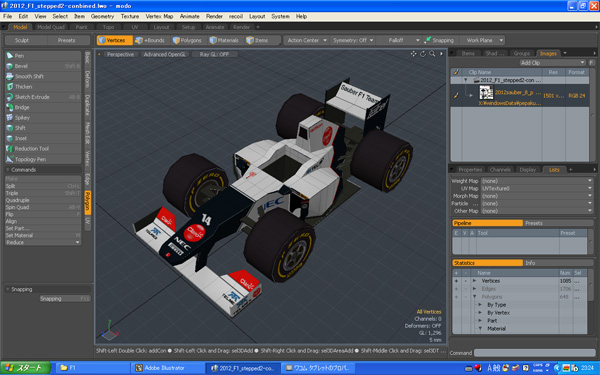This screenshot has width=600, height=375.
Task: Click the Start button on taskbar
Action: coord(26,368)
